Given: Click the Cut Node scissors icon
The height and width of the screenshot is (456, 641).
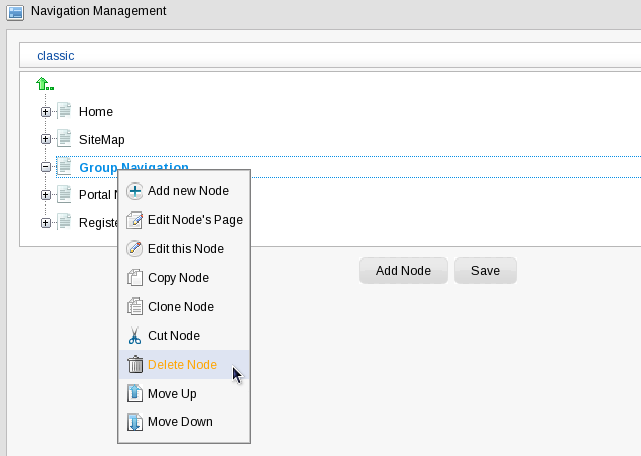Looking at the screenshot, I should (x=136, y=336).
